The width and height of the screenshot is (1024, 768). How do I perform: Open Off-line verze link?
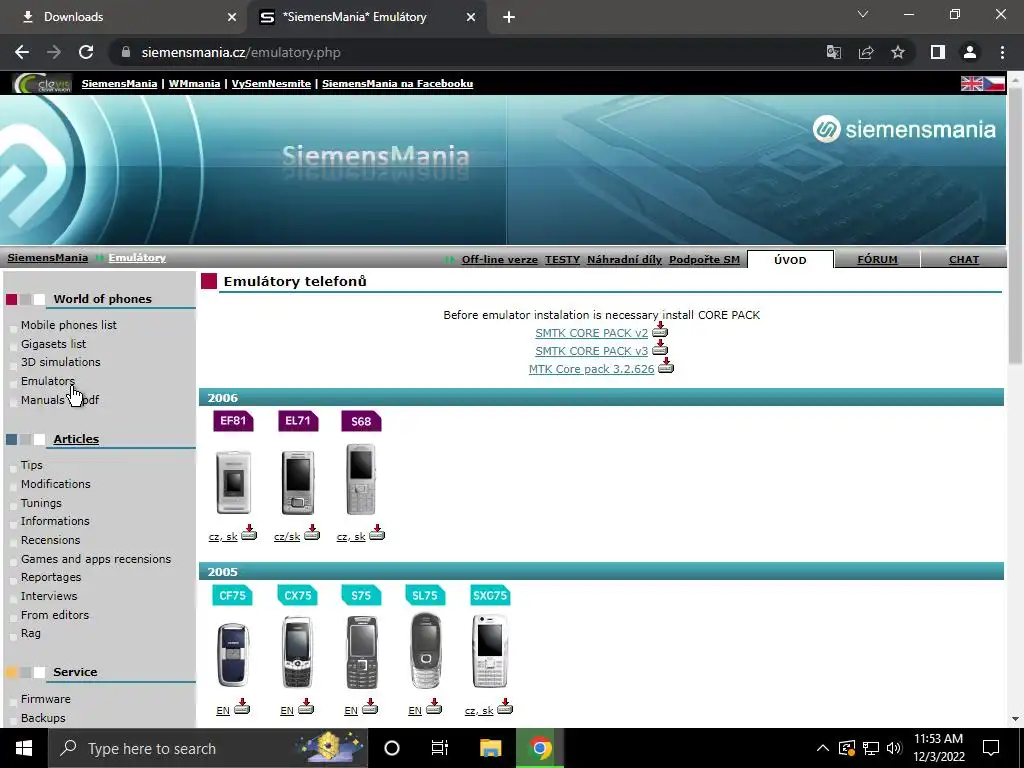pyautogui.click(x=500, y=259)
